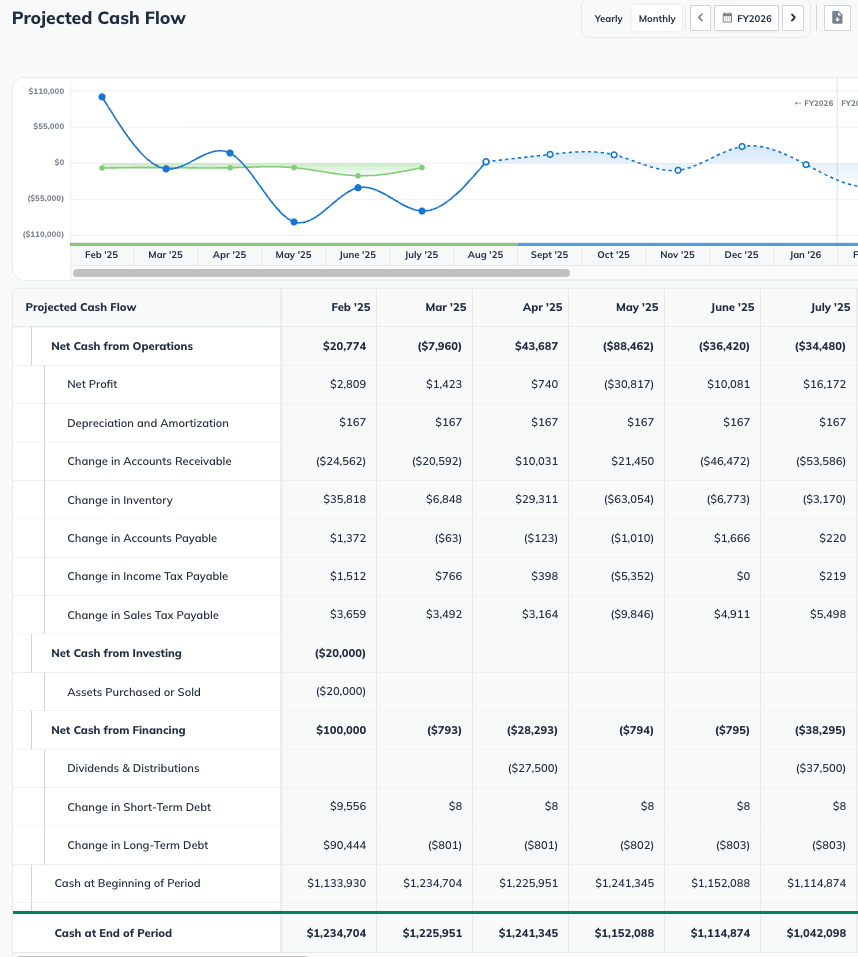Click the ($37,500) dividends value
The width and height of the screenshot is (858, 957).
821,768
